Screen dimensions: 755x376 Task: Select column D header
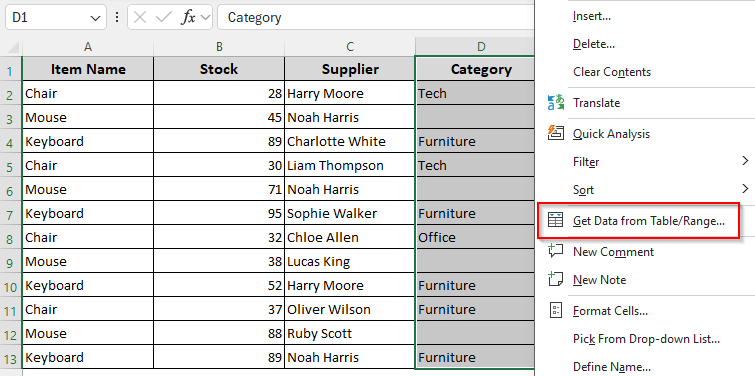[475, 47]
